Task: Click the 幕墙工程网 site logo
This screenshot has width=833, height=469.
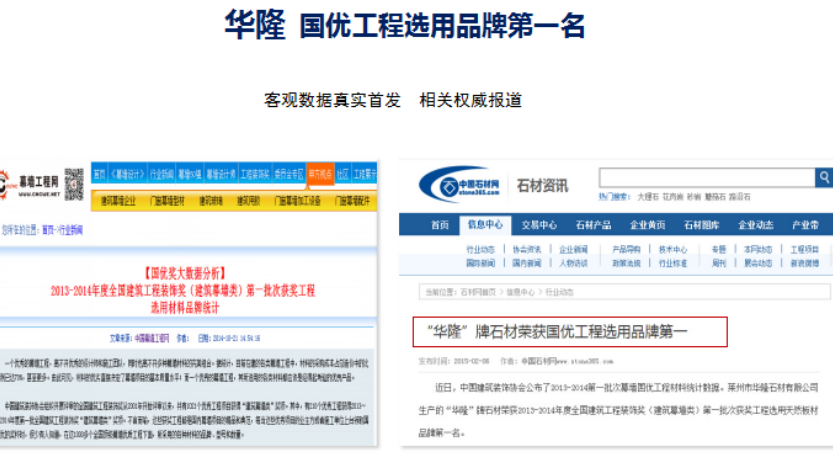Action: pyautogui.click(x=30, y=185)
